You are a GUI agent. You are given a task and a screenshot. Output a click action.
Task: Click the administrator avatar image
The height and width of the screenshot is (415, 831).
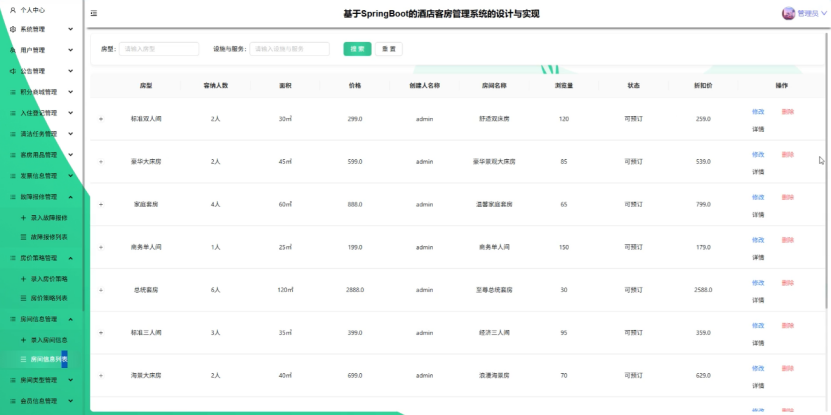click(788, 14)
